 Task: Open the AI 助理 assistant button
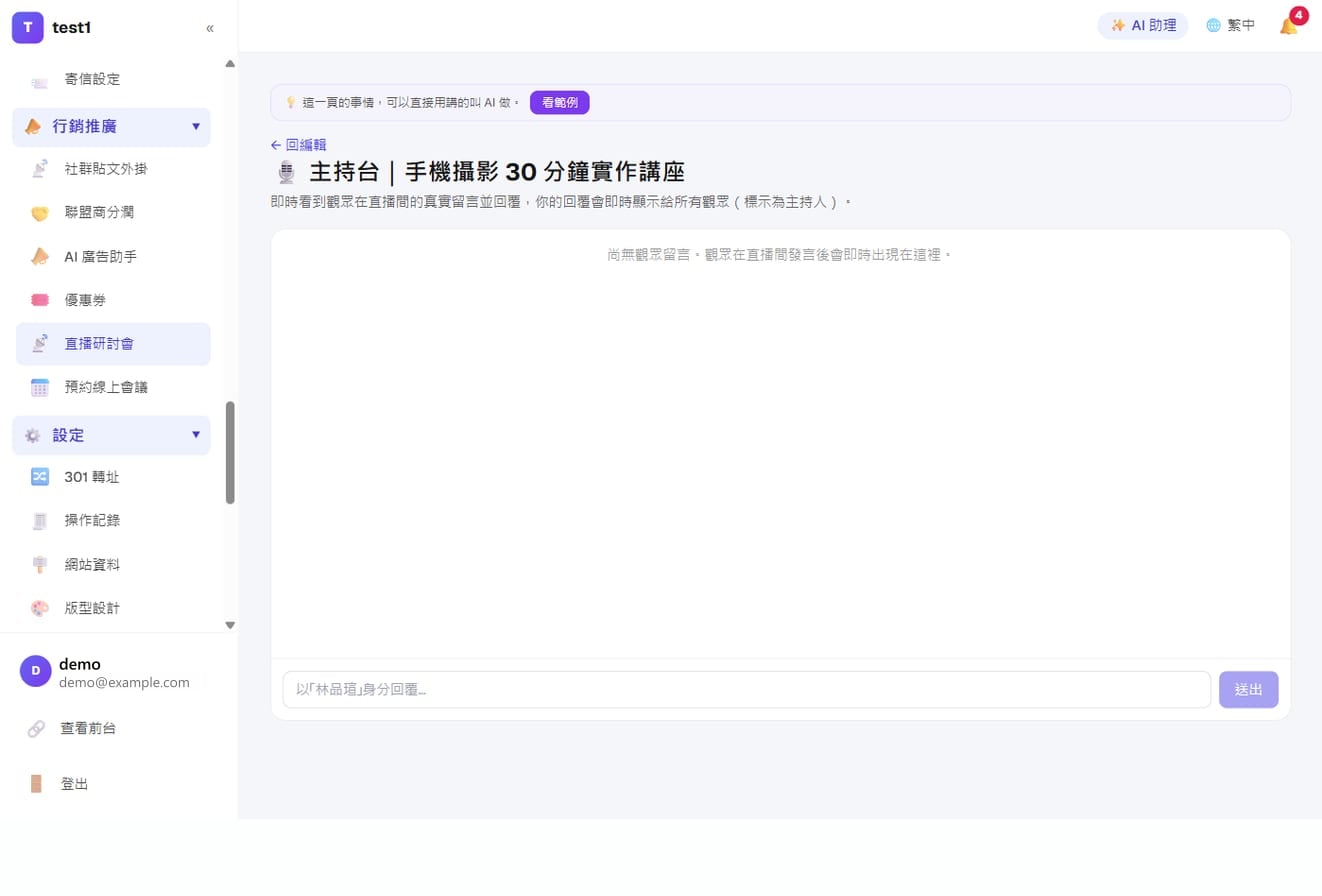(x=1143, y=26)
